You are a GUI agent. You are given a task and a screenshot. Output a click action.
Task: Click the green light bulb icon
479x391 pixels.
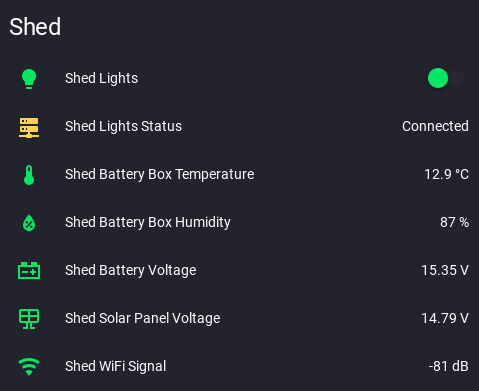click(x=29, y=79)
